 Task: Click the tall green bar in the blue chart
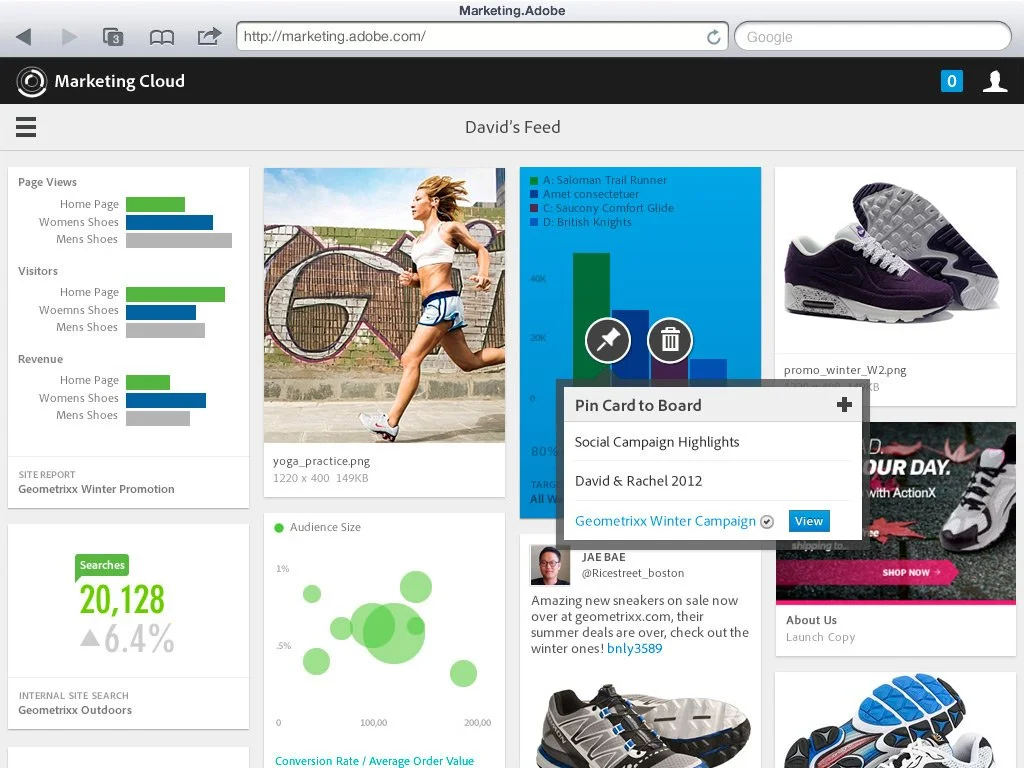pyautogui.click(x=591, y=315)
